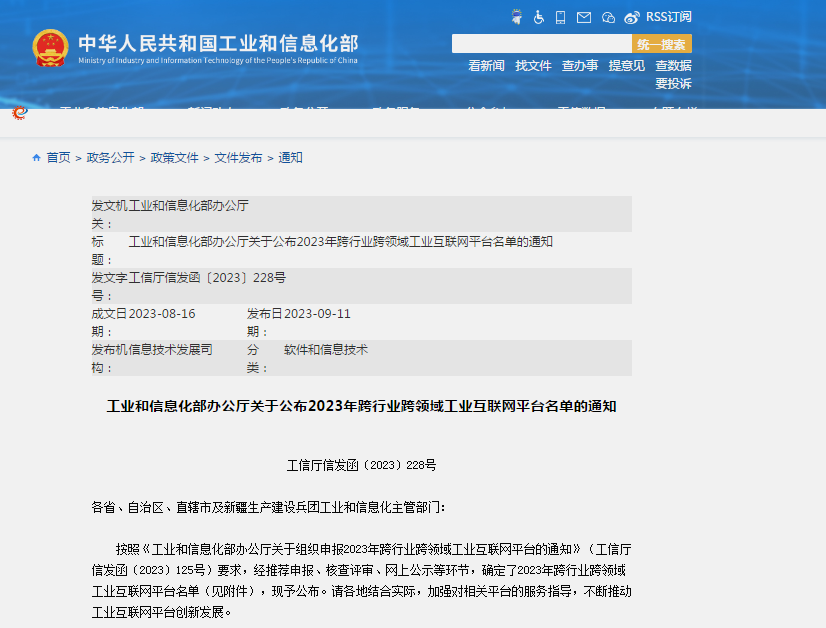Click the national emblem logo

click(50, 48)
